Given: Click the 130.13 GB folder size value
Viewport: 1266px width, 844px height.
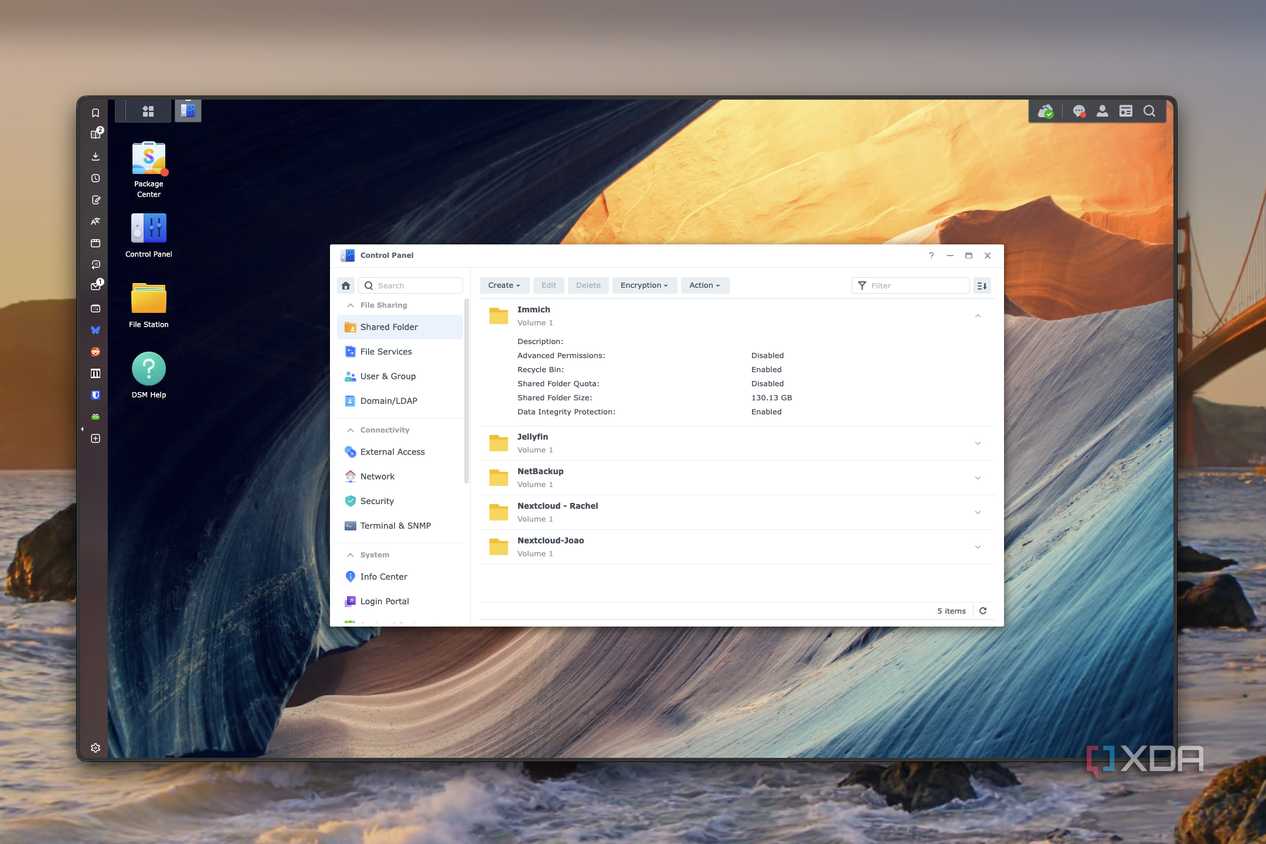Looking at the screenshot, I should [772, 398].
